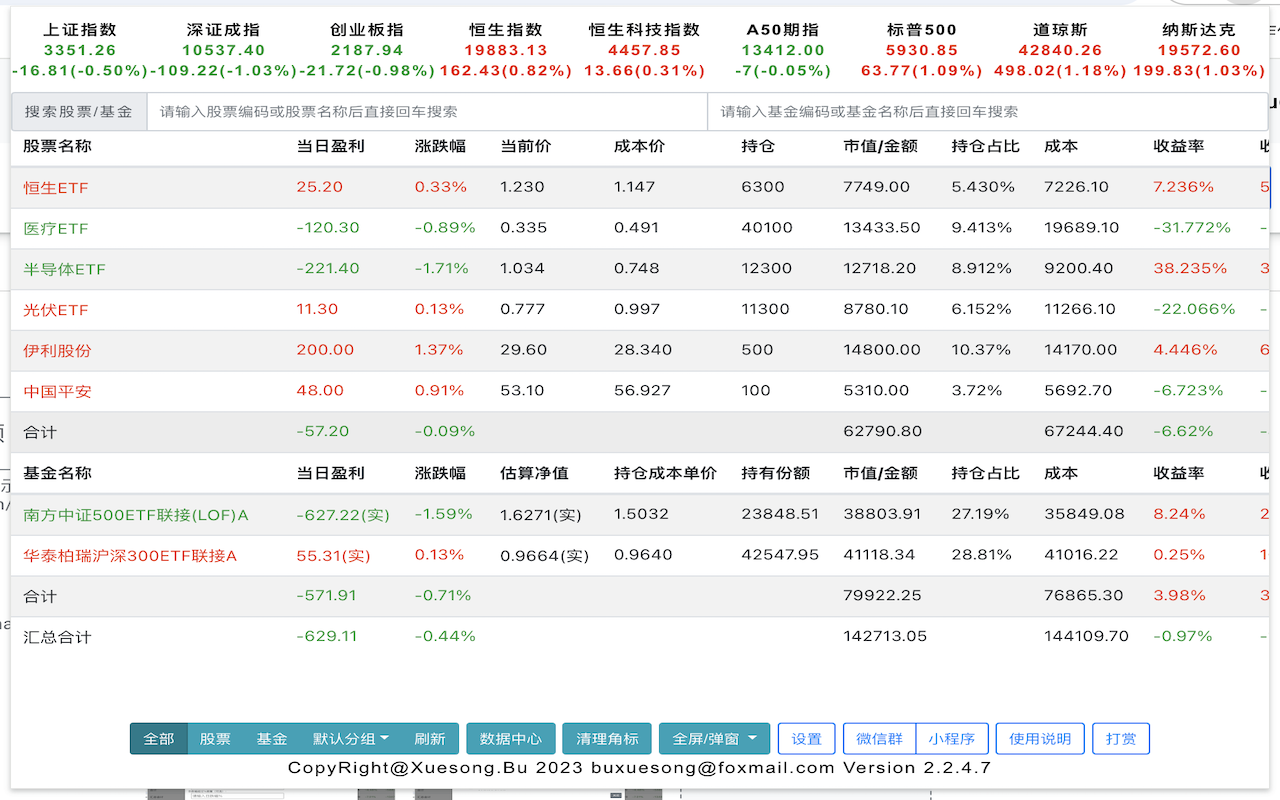Open the 数据中心 panel
1280x800 pixels.
coord(511,739)
